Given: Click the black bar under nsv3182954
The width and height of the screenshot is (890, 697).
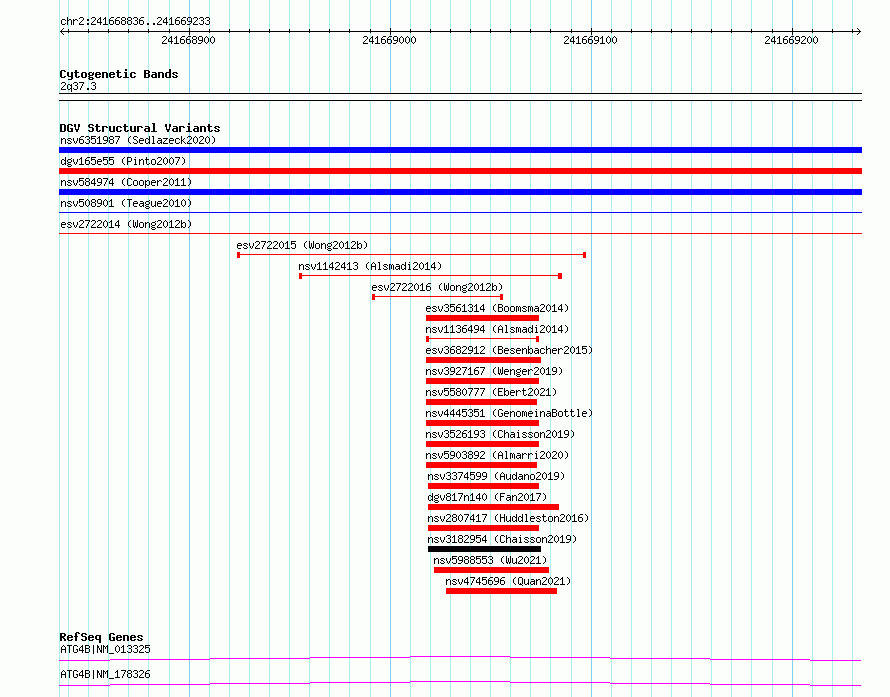Looking at the screenshot, I should (484, 549).
